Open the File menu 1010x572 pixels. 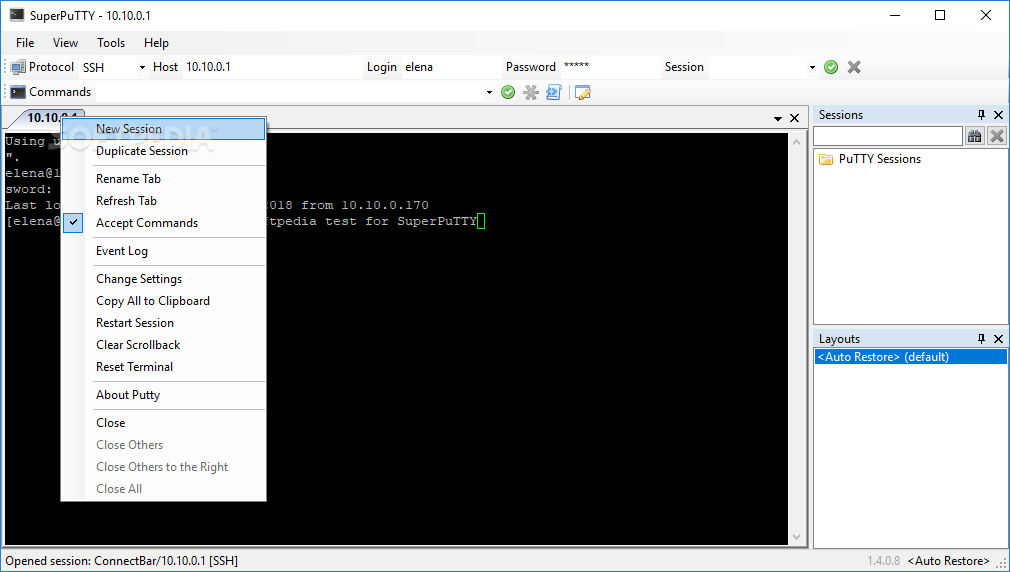click(25, 43)
